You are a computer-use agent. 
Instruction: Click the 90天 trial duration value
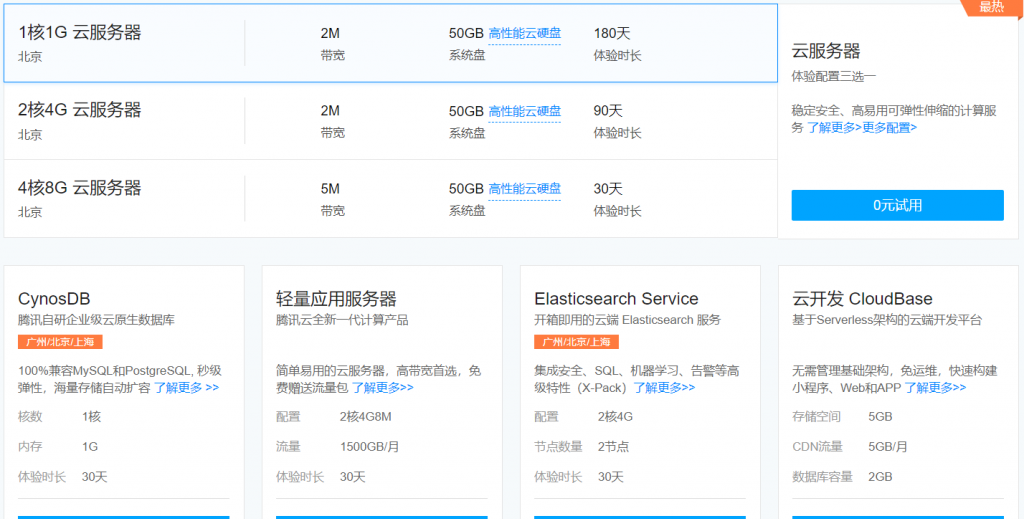608,111
